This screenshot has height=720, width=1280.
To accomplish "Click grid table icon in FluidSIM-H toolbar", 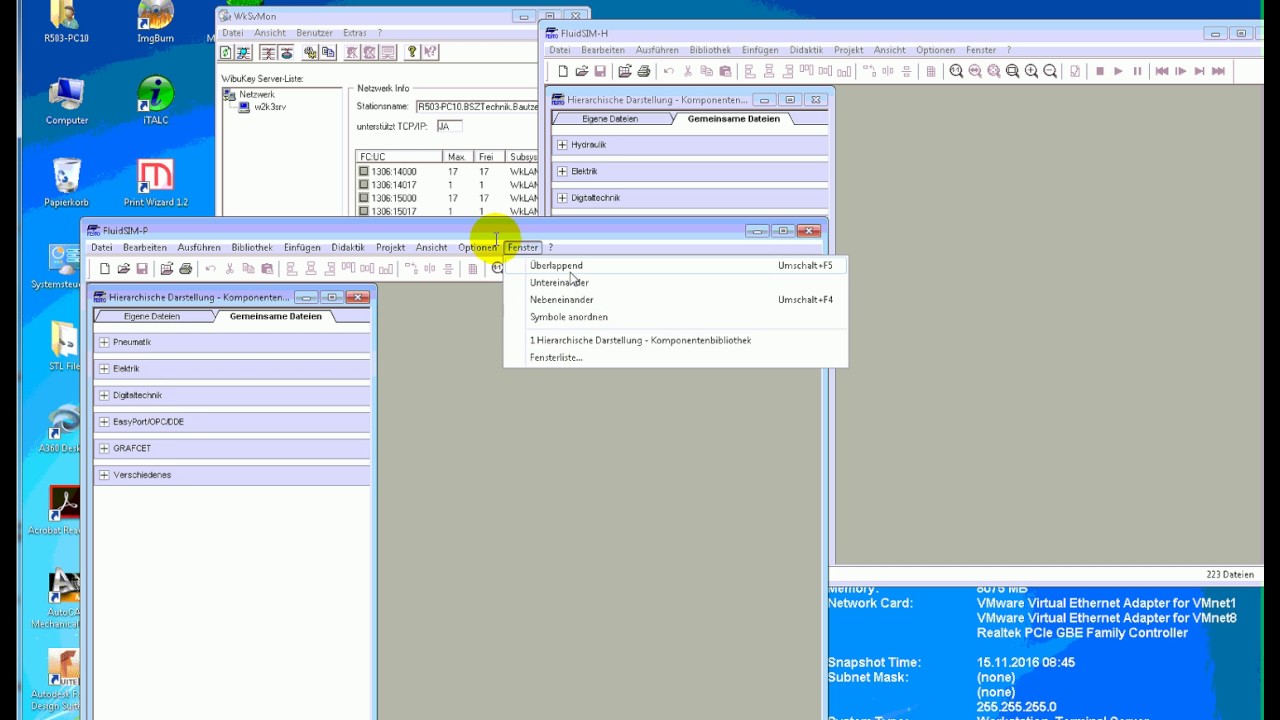I will (931, 71).
